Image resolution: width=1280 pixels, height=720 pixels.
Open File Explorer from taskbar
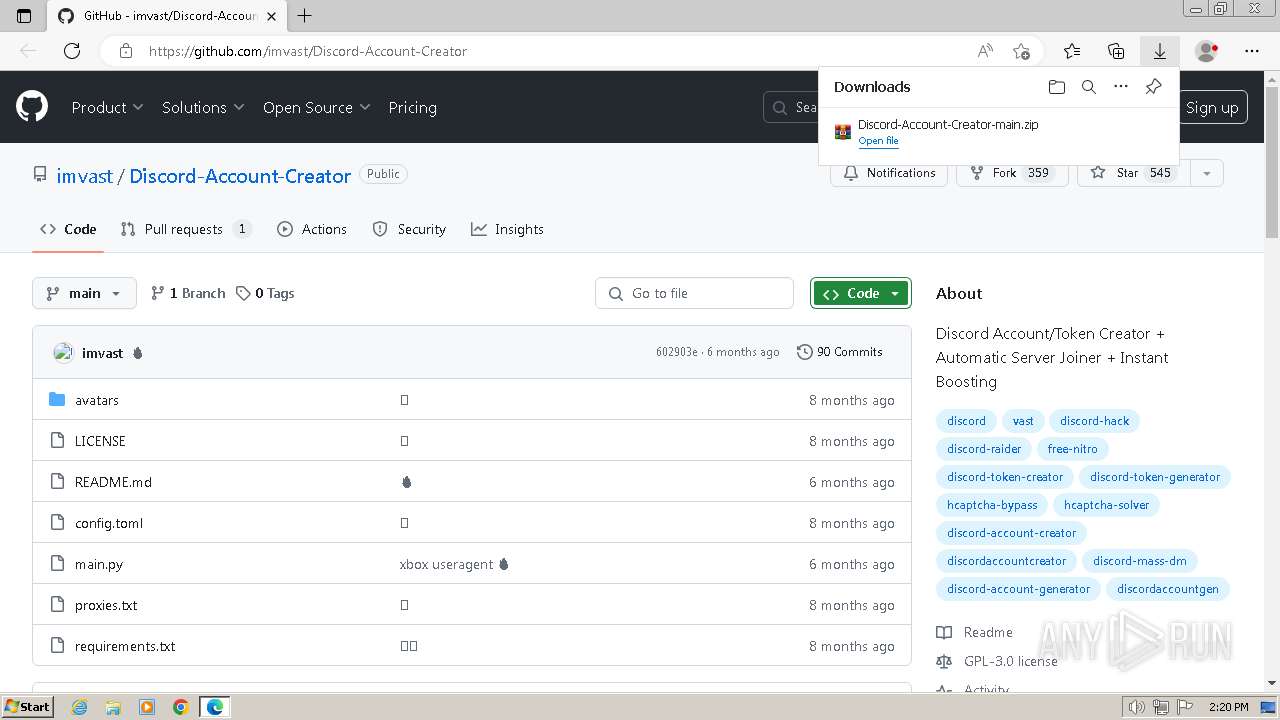click(x=113, y=707)
